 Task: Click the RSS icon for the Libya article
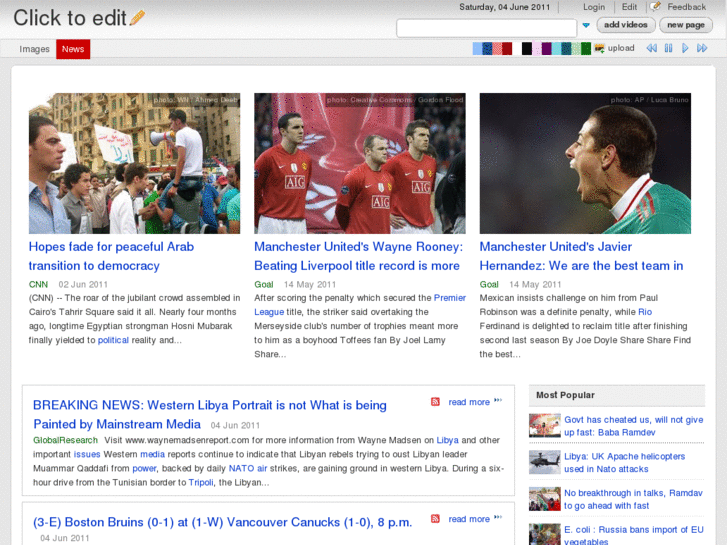pyautogui.click(x=435, y=402)
